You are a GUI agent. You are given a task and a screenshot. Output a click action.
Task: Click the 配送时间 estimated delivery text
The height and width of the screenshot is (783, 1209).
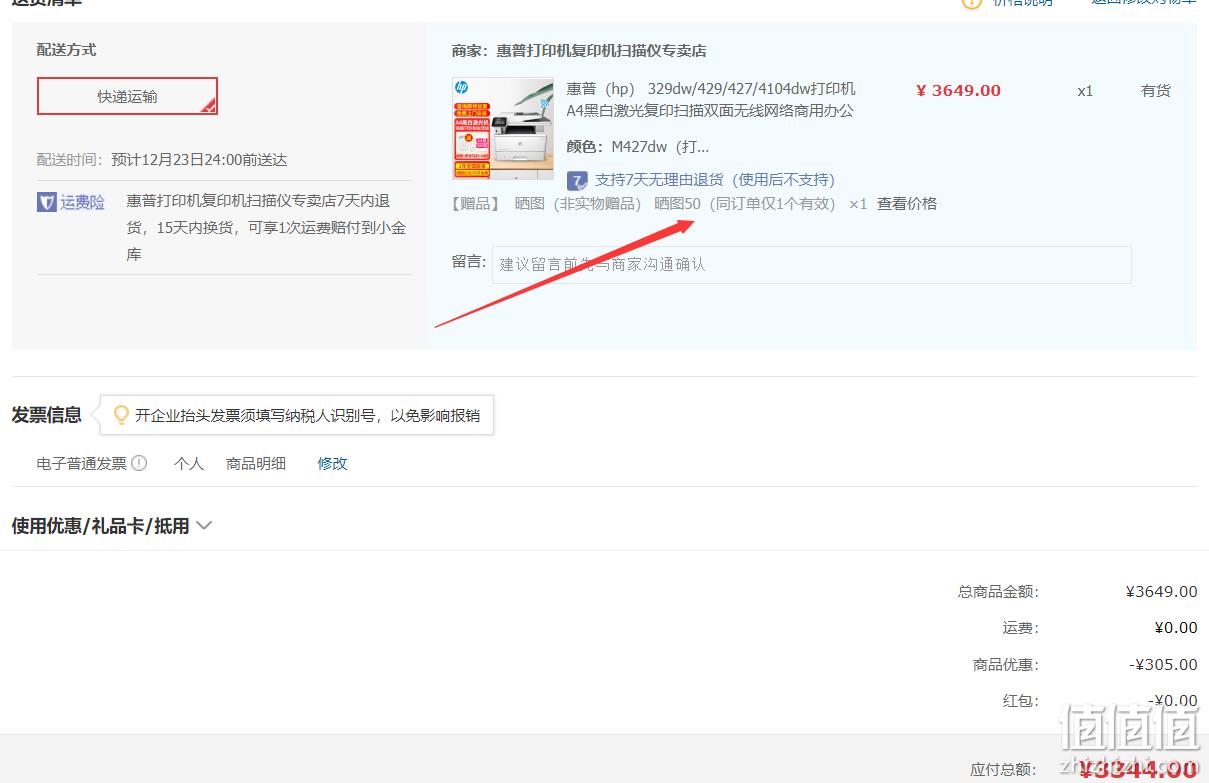[x=162, y=159]
